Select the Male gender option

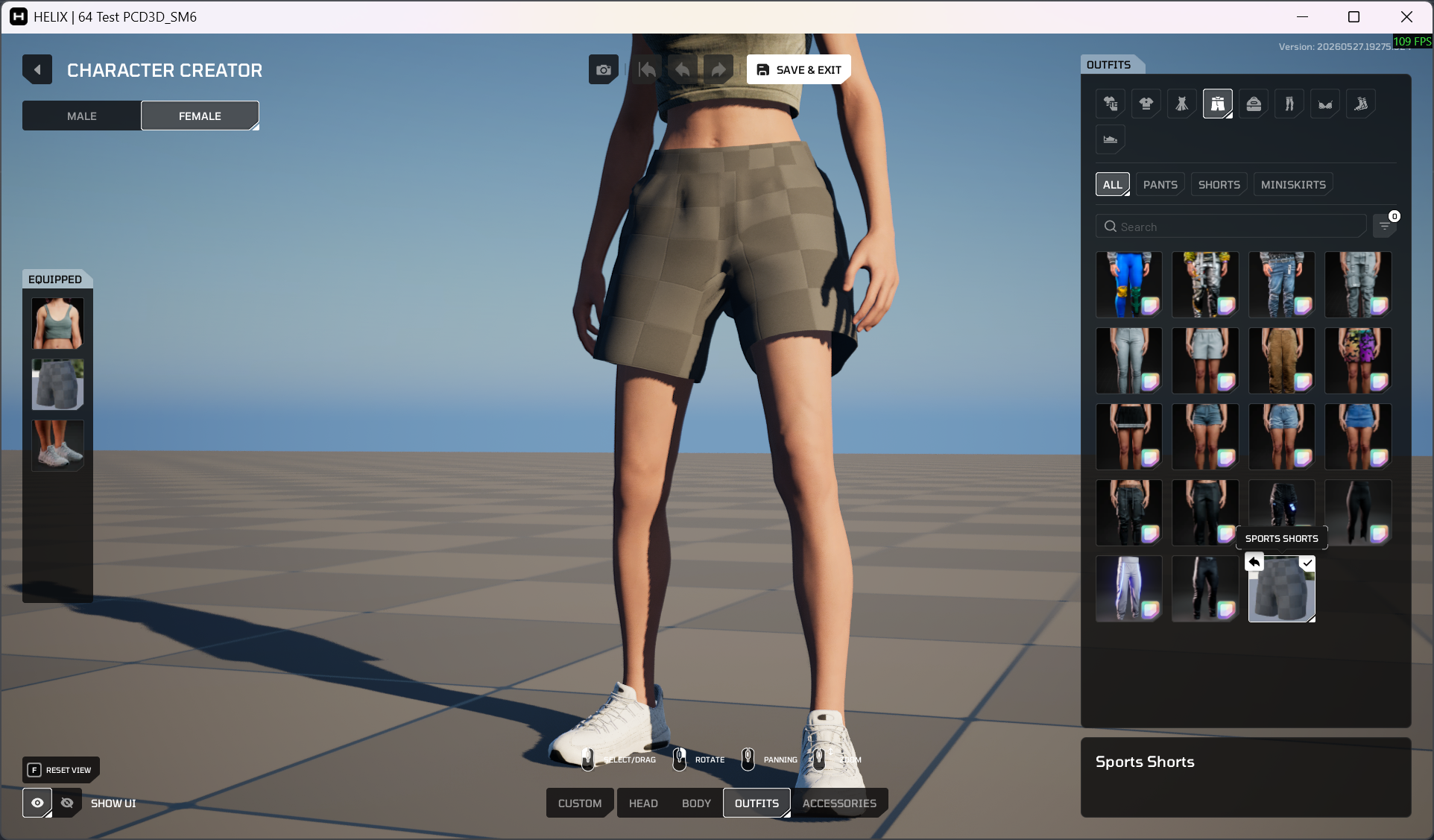[x=82, y=116]
